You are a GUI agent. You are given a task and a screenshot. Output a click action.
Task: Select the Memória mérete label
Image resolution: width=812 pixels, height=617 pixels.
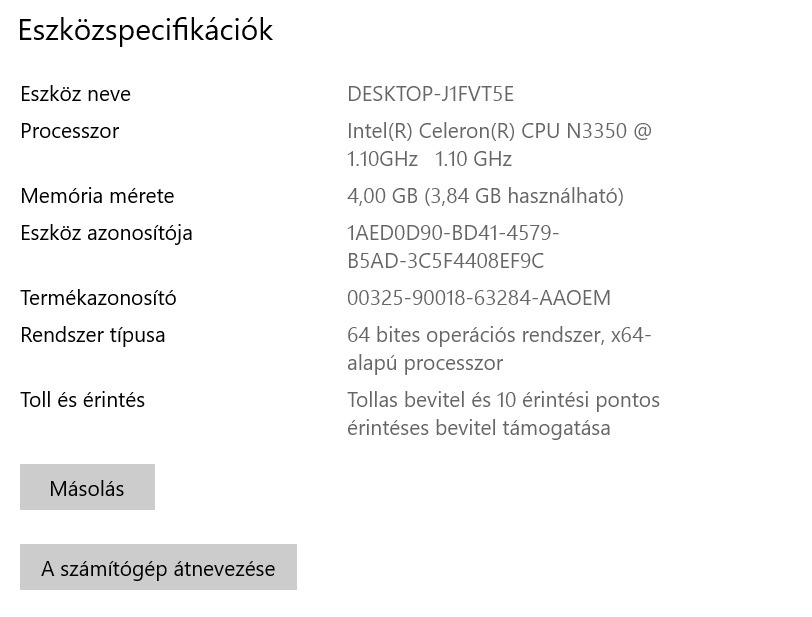point(97,196)
